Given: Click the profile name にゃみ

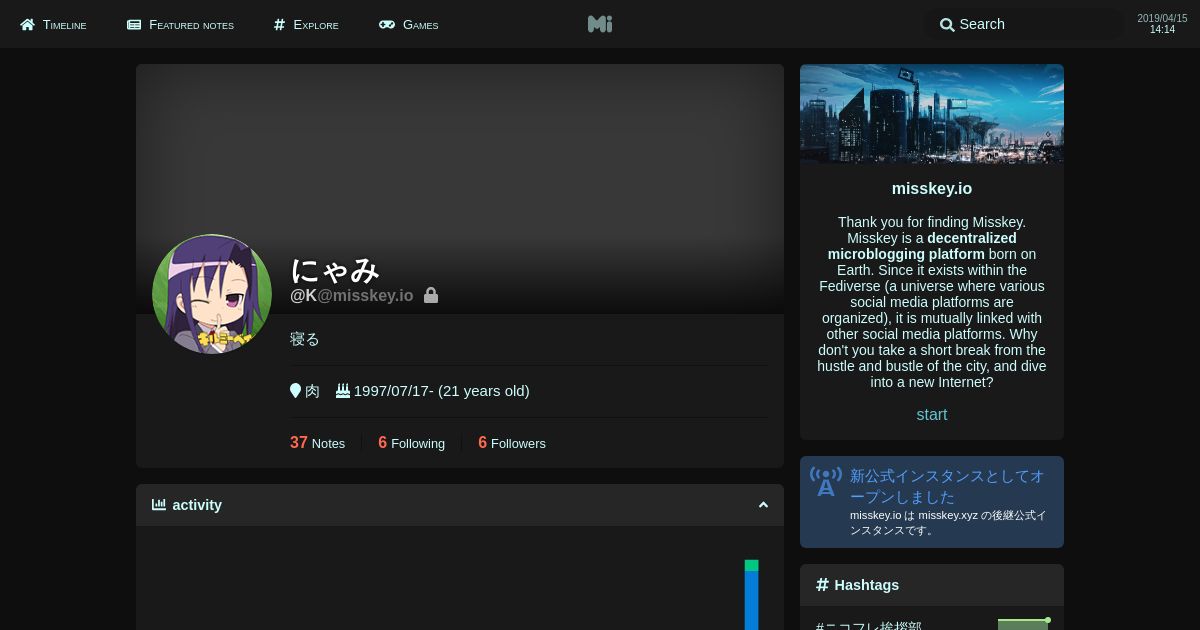Looking at the screenshot, I should (335, 270).
